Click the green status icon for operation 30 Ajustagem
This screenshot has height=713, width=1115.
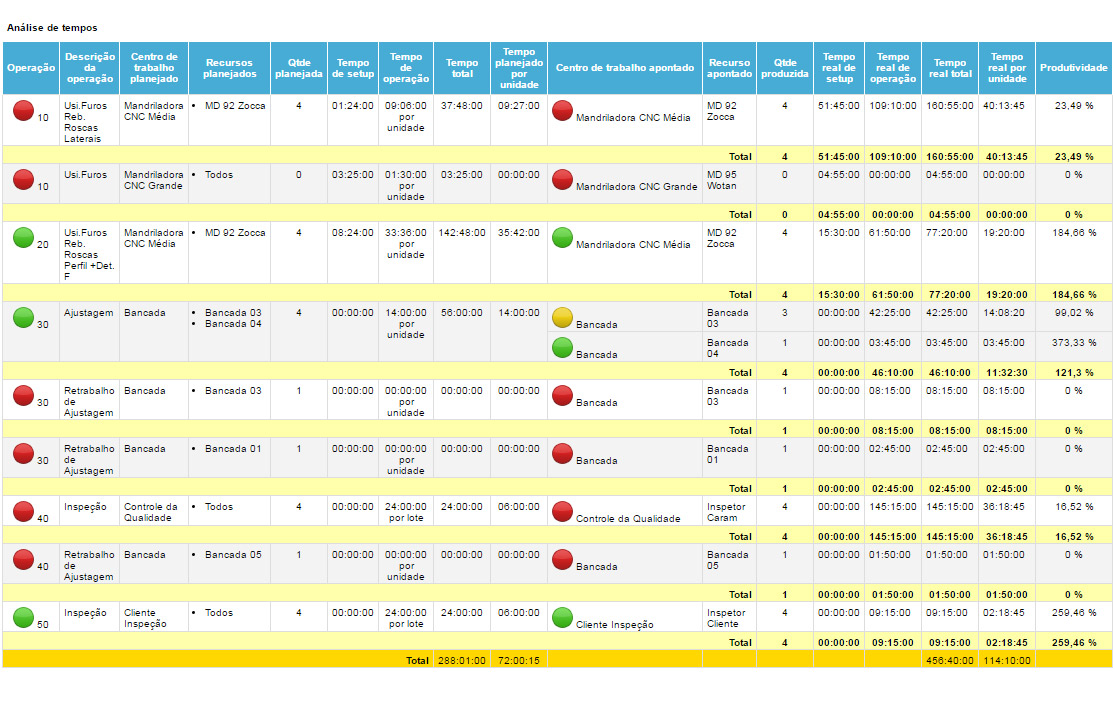[23, 318]
